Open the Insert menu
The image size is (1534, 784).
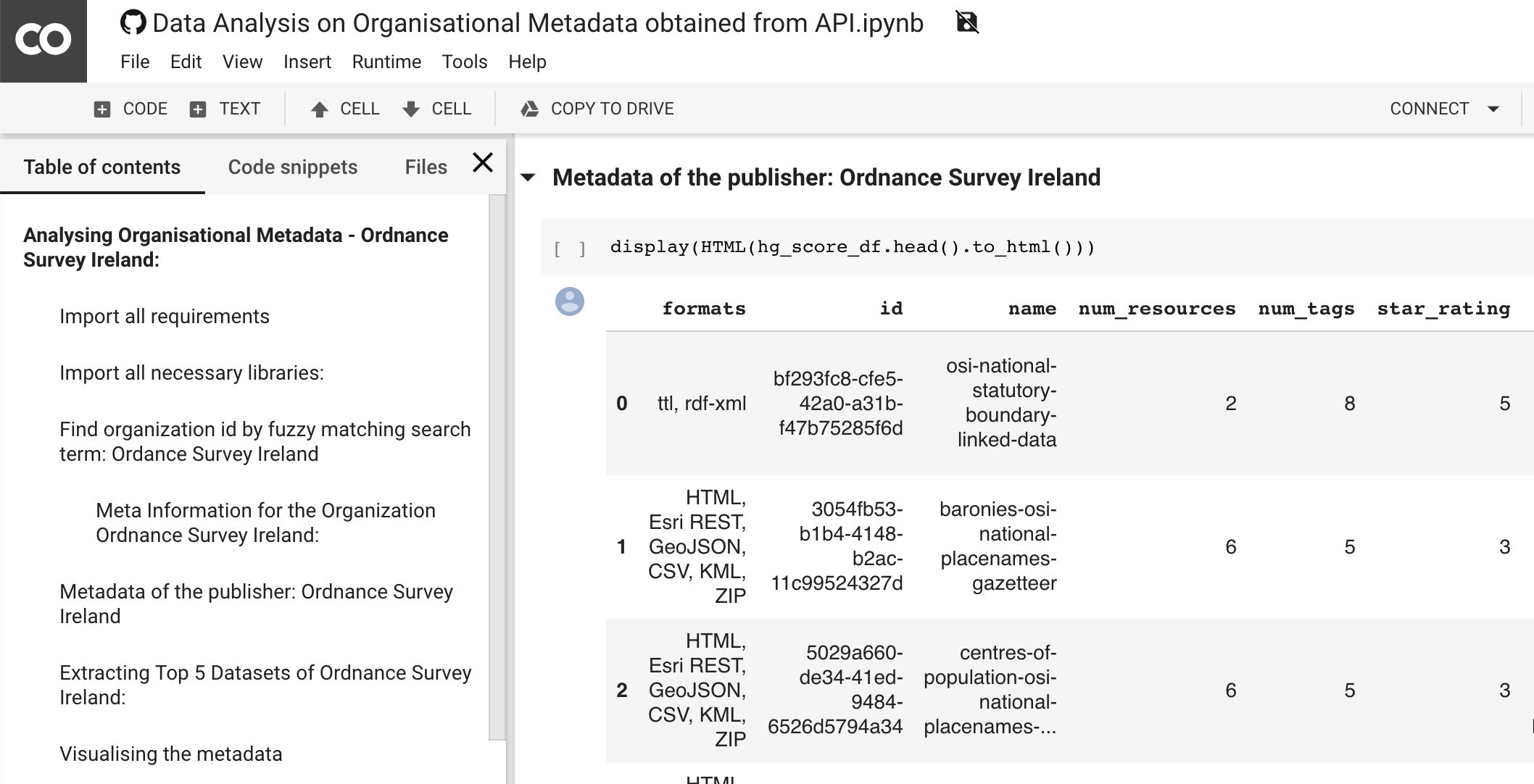(307, 62)
